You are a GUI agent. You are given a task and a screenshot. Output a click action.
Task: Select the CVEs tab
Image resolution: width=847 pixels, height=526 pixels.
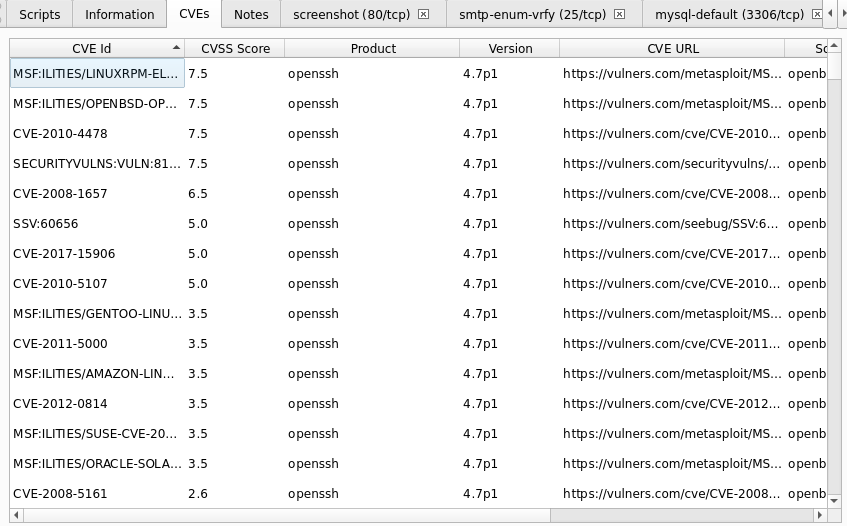(194, 14)
